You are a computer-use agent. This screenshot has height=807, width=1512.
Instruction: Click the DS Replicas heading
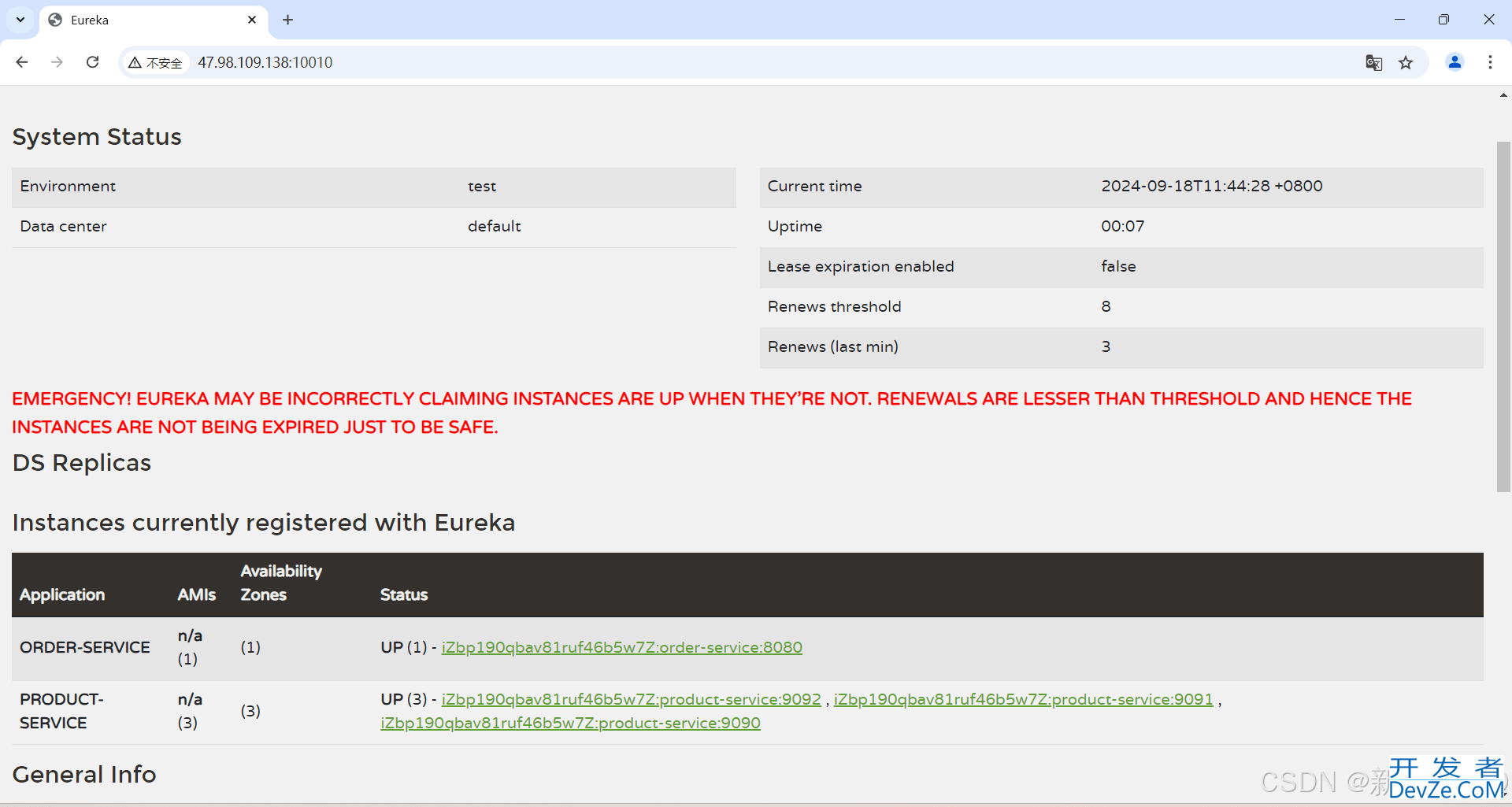pyautogui.click(x=82, y=463)
